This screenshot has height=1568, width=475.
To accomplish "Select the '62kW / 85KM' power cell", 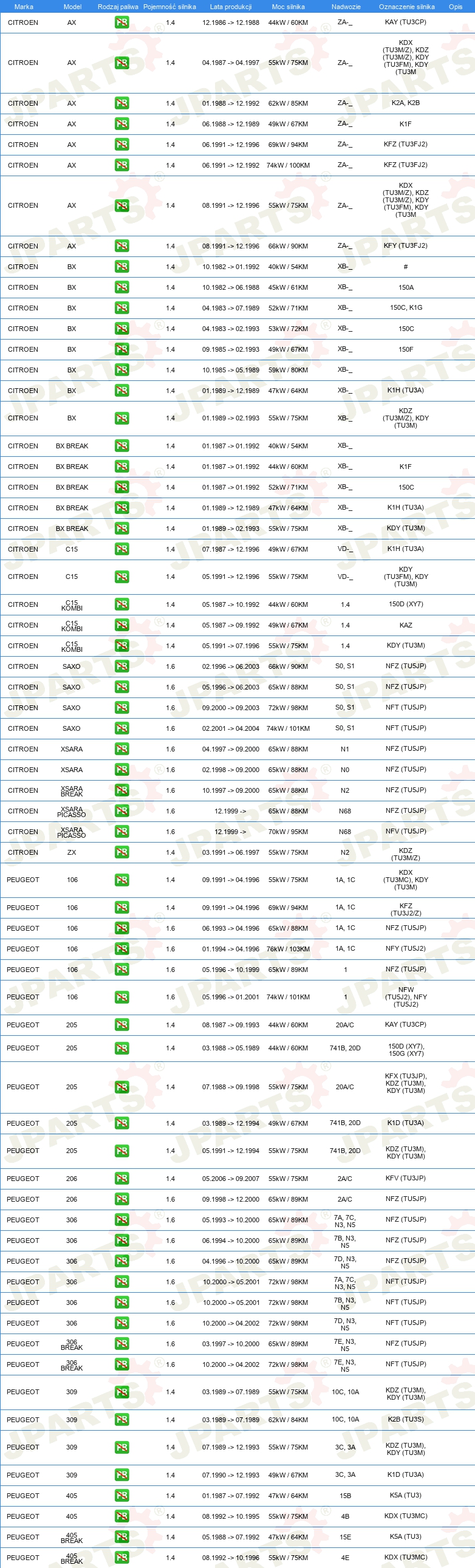I will click(x=288, y=103).
